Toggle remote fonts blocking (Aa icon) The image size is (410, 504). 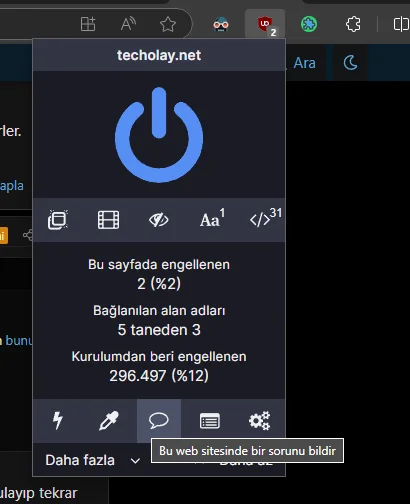pyautogui.click(x=212, y=219)
